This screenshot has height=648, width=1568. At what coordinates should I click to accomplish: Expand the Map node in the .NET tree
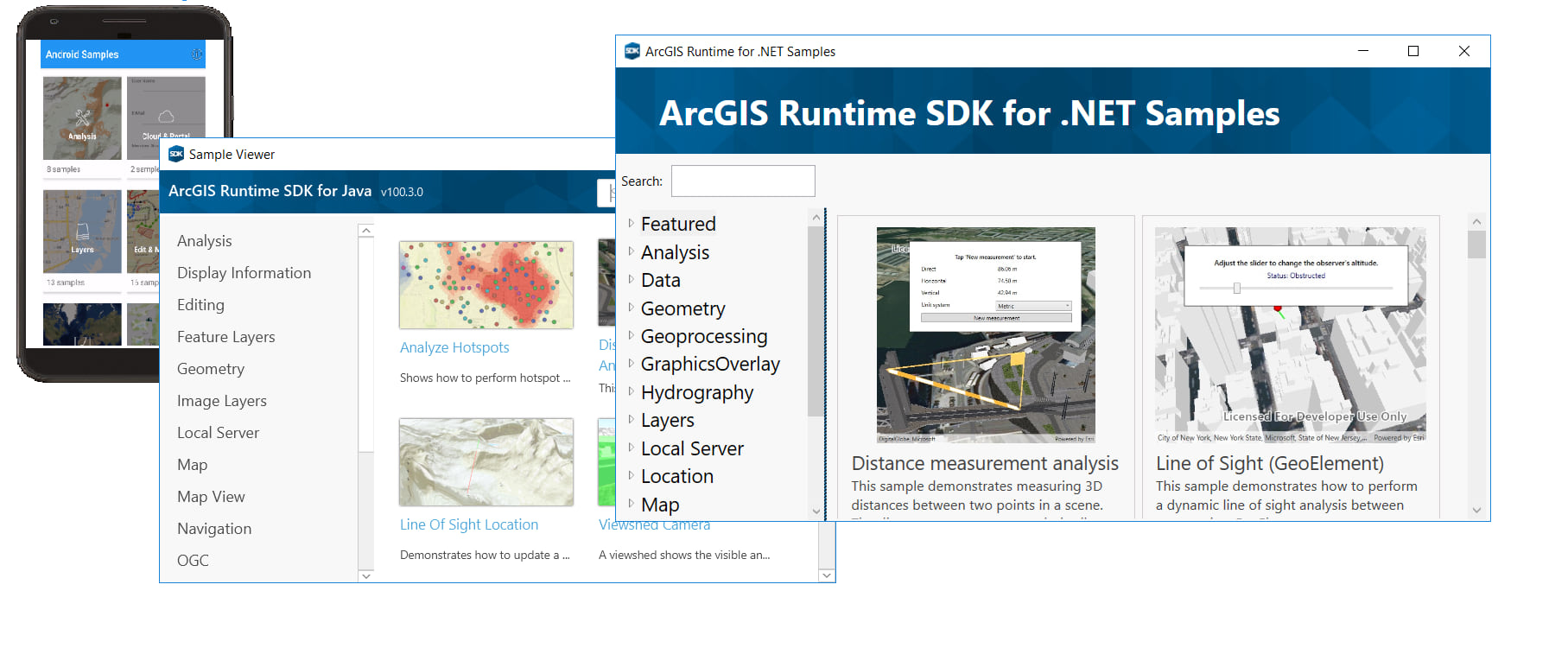tap(631, 504)
